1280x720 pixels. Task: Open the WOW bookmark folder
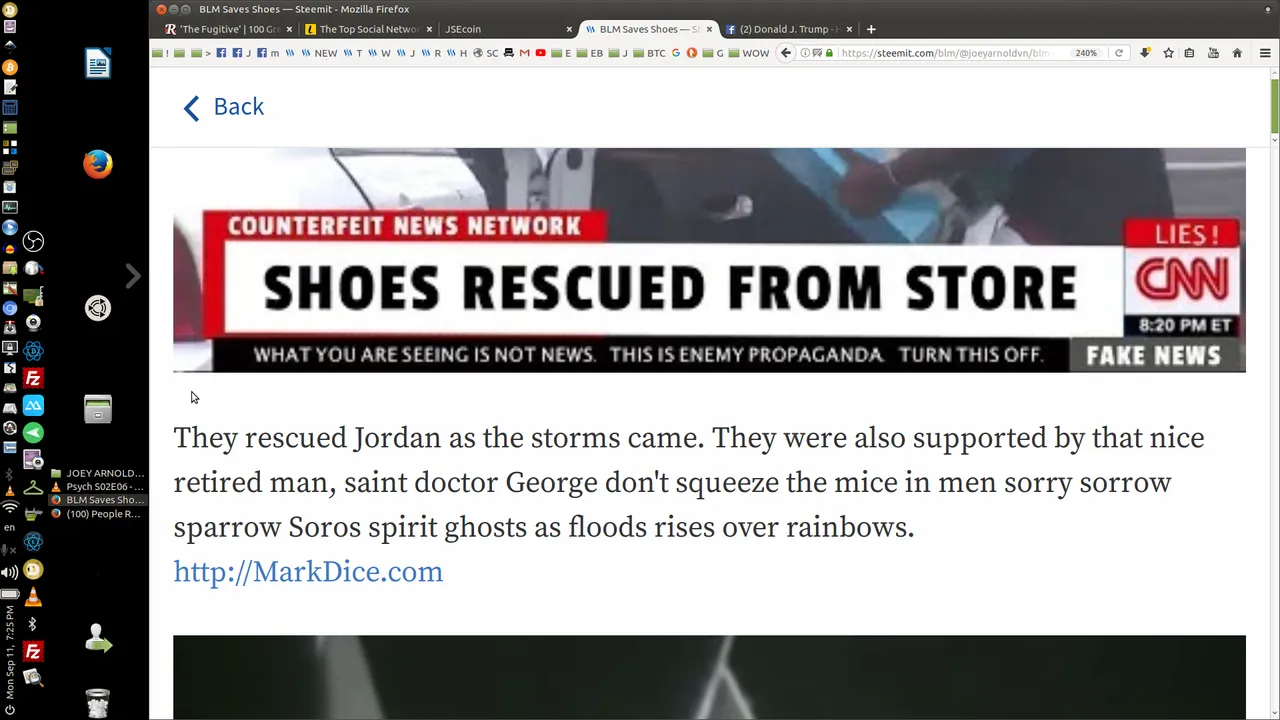749,53
